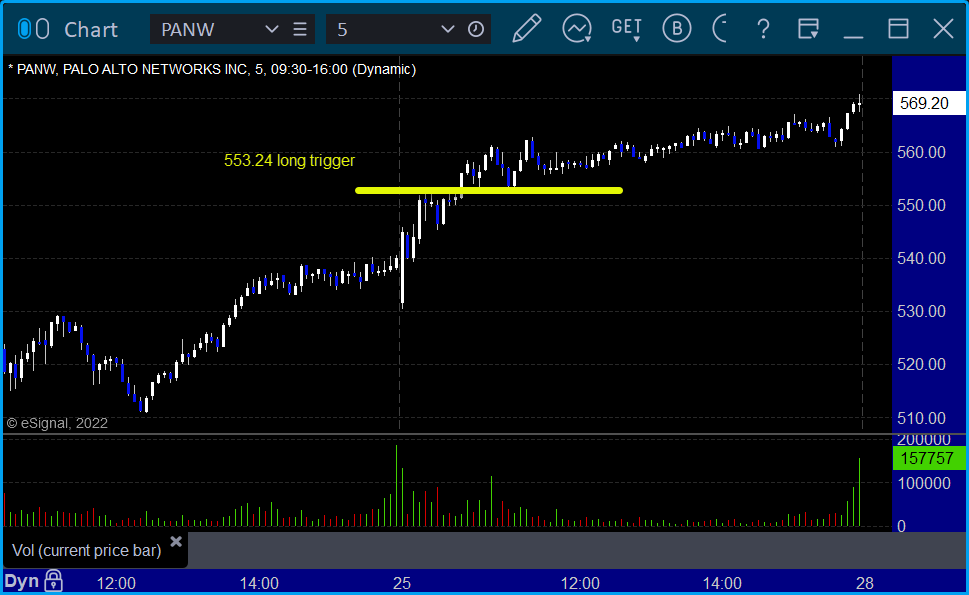Click the 157757 volume value tag
The height and width of the screenshot is (595, 969).
pyautogui.click(x=929, y=458)
